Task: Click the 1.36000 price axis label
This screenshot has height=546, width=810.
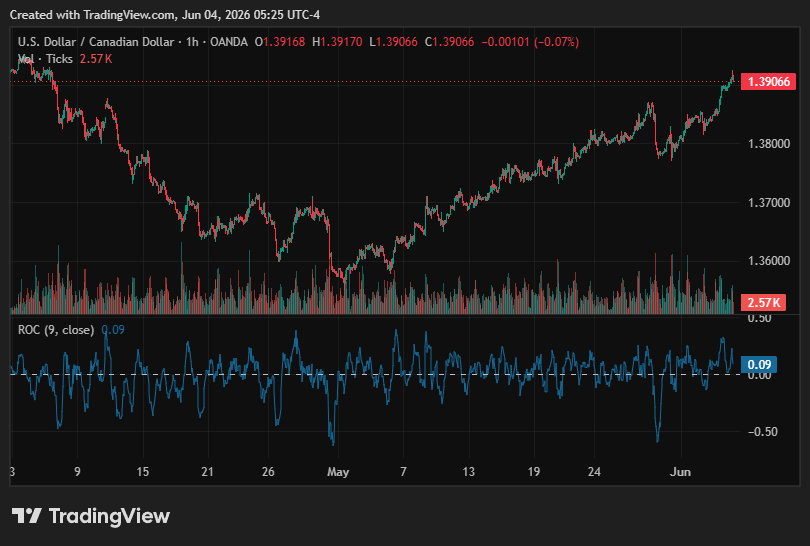Action: coord(769,261)
